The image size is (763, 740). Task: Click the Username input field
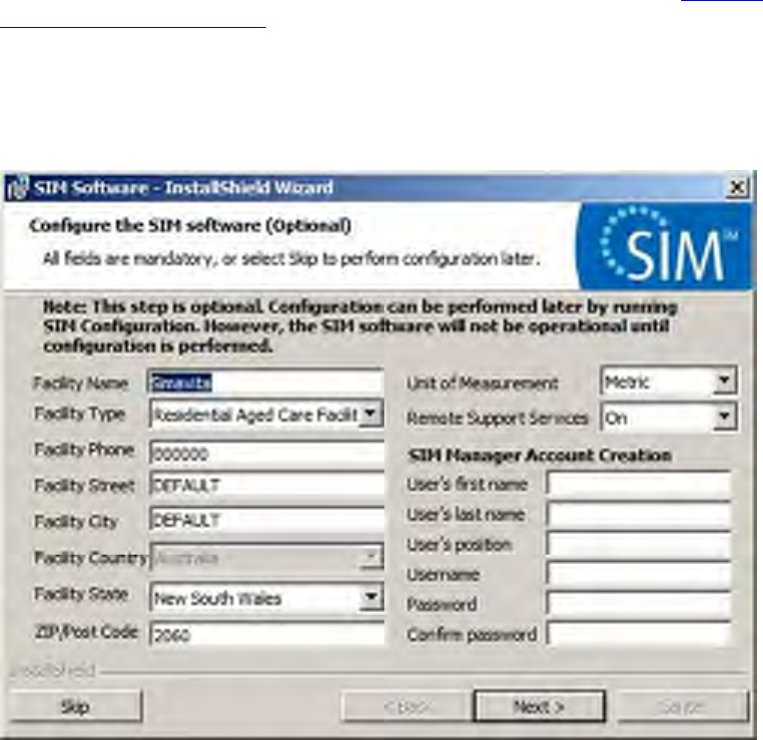pyautogui.click(x=639, y=574)
